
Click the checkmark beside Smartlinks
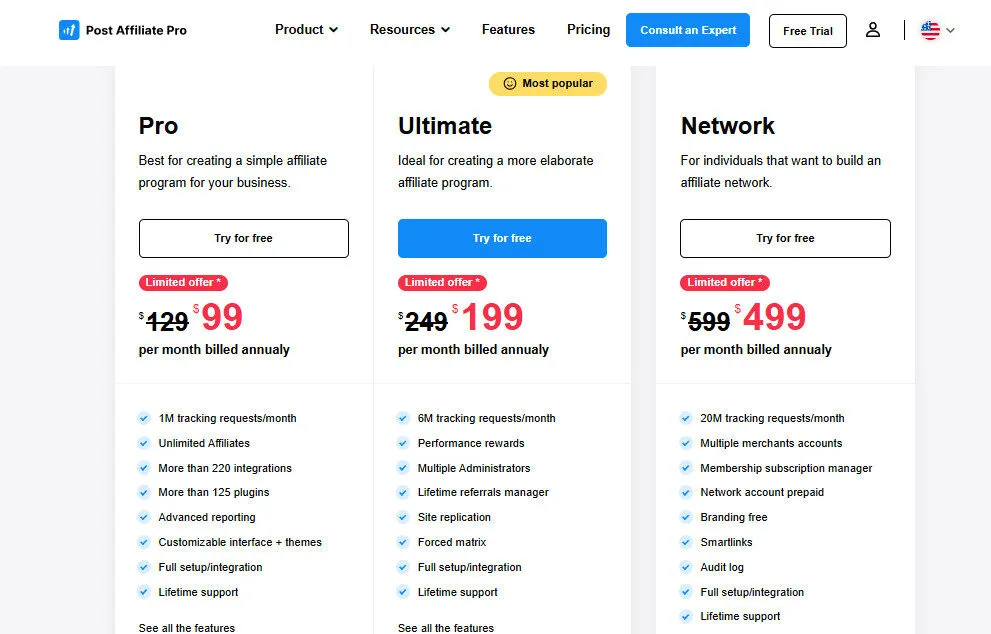click(686, 542)
